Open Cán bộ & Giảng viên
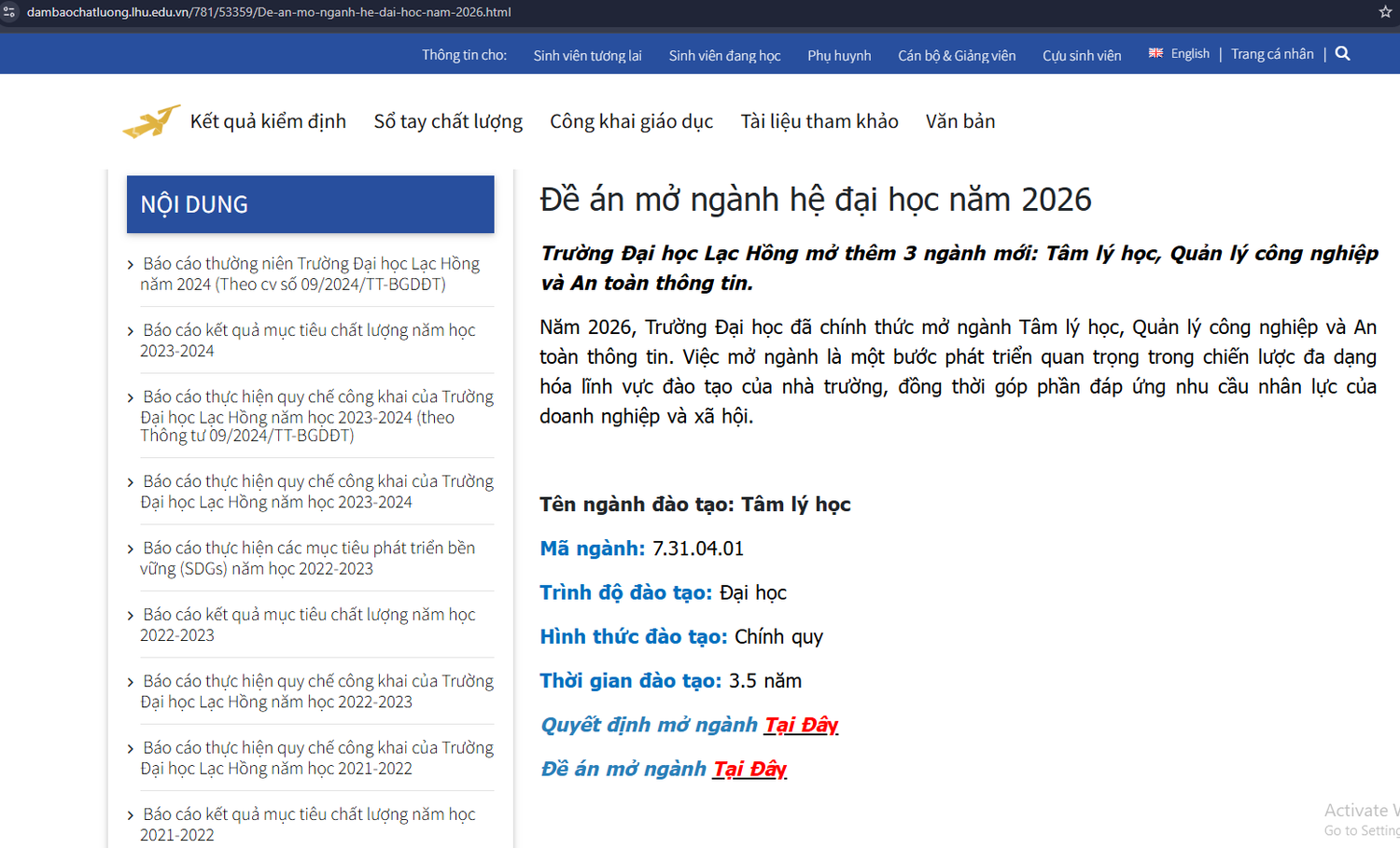 point(957,56)
